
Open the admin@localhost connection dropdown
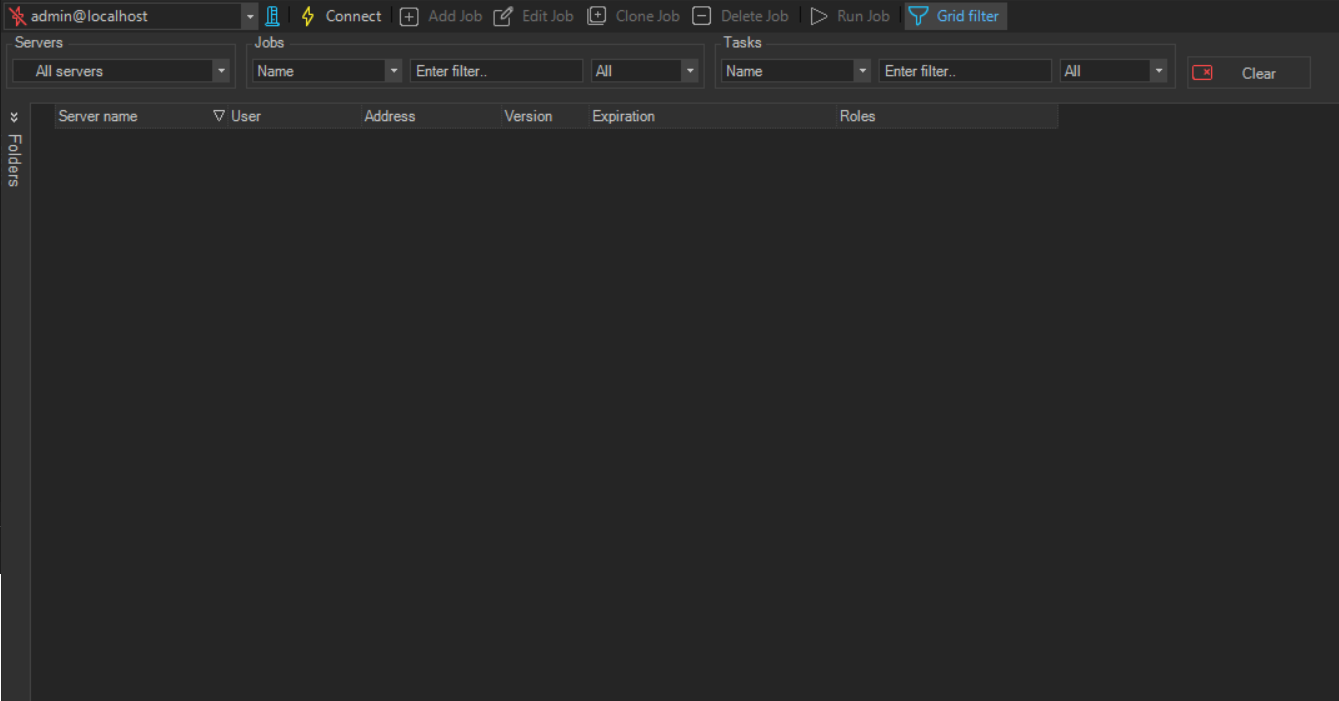coord(250,17)
